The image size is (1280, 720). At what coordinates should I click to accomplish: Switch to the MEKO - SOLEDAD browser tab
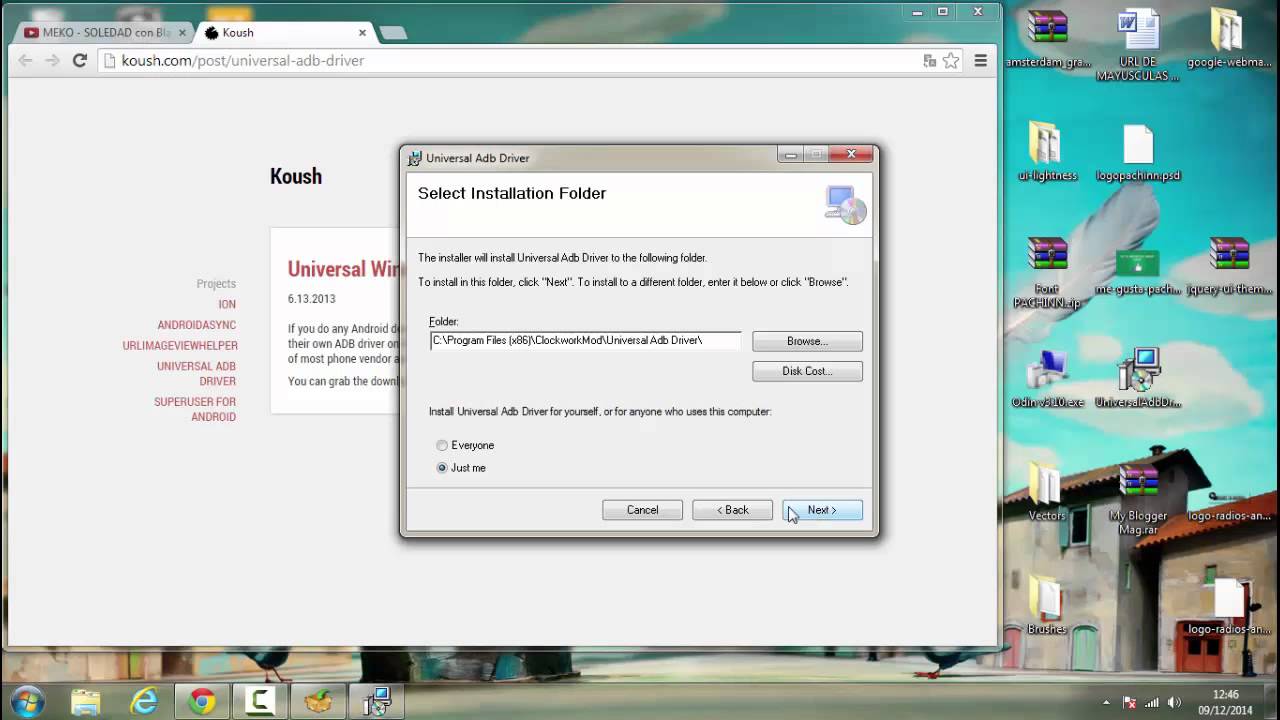coord(104,33)
